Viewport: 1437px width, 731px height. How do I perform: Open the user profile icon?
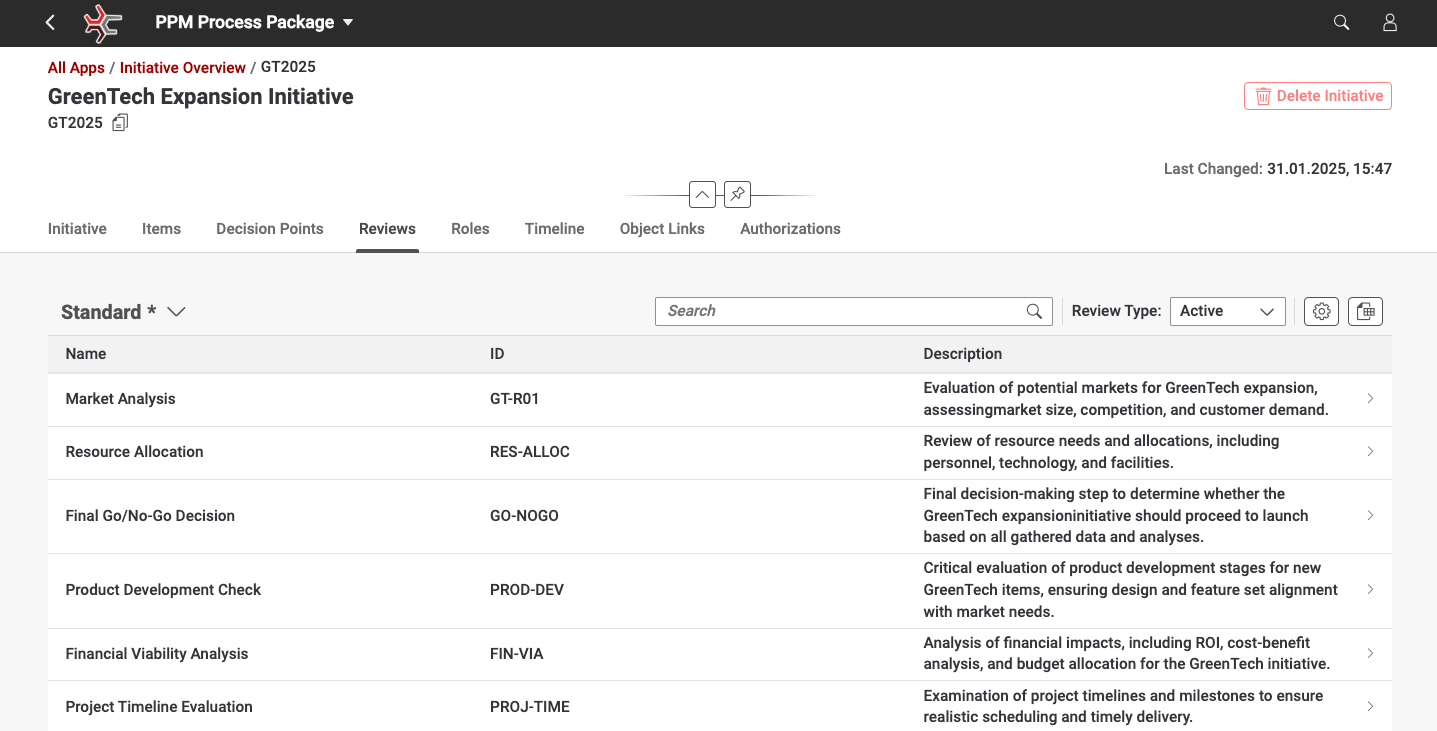click(x=1390, y=22)
